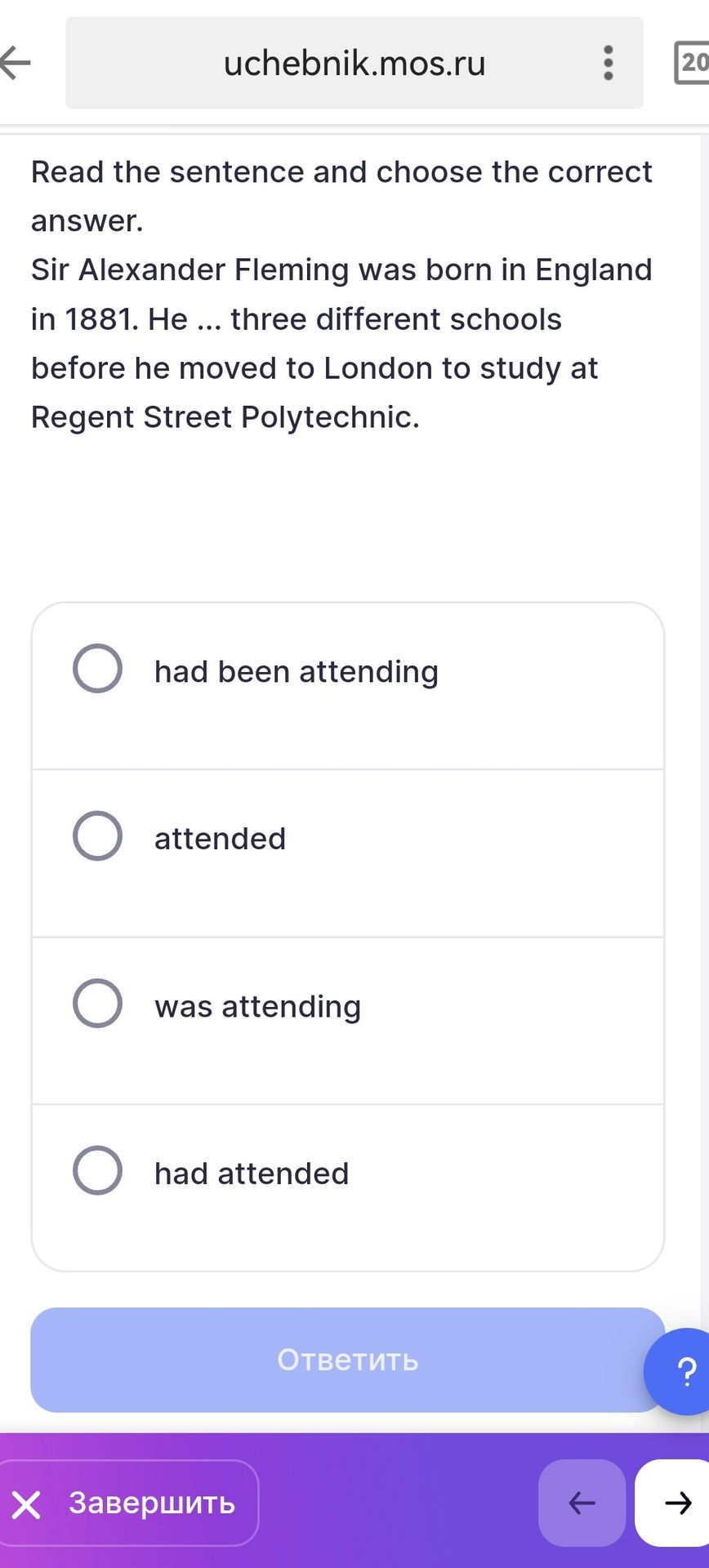Open the browser tabs counter
This screenshot has height=1568, width=709.
pos(691,63)
